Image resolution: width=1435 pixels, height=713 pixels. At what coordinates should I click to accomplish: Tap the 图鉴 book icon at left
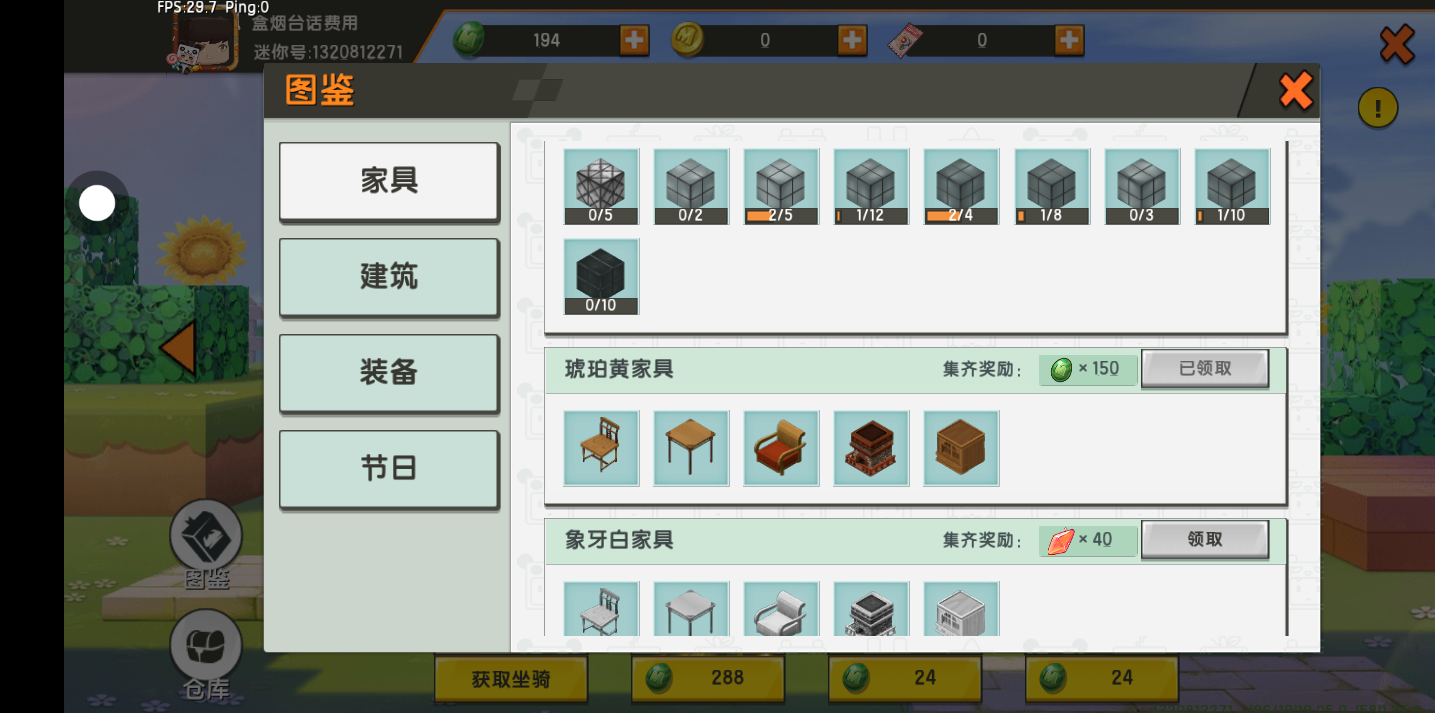[x=206, y=545]
